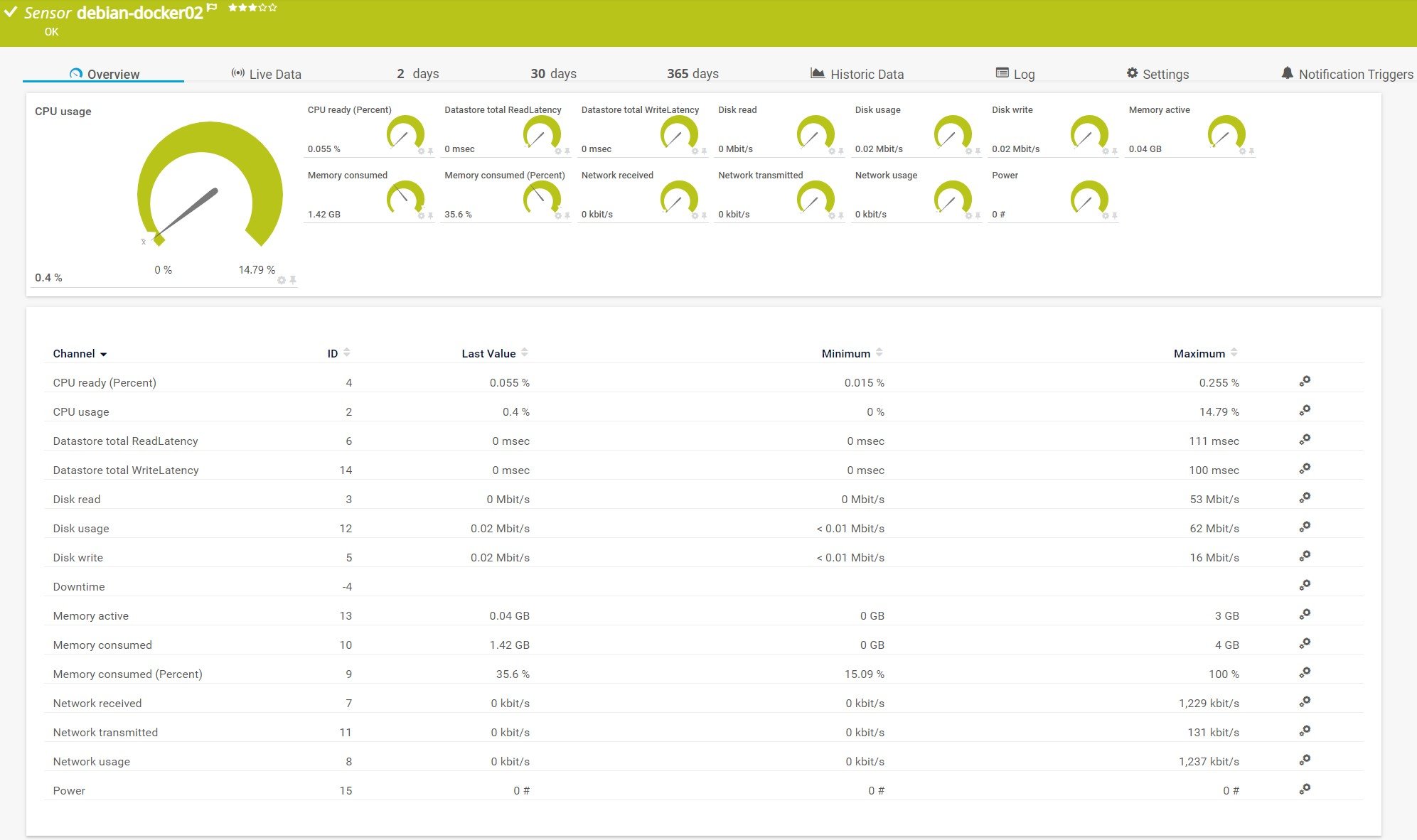Click pin icon on Disk read gauge
The image size is (1417, 840).
(x=840, y=151)
